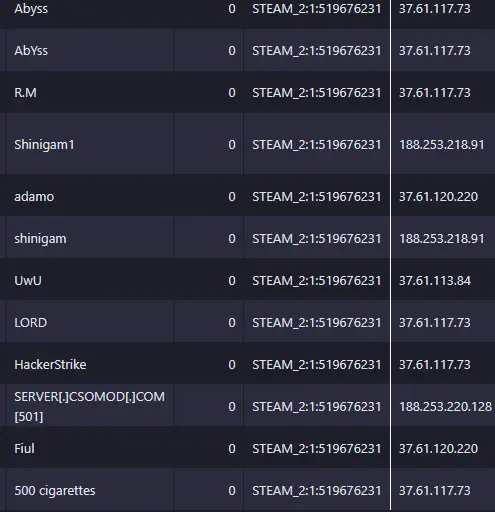This screenshot has width=495, height=512.
Task: Click IP 37.61.113.84 in UwU row
Action: coord(435,281)
